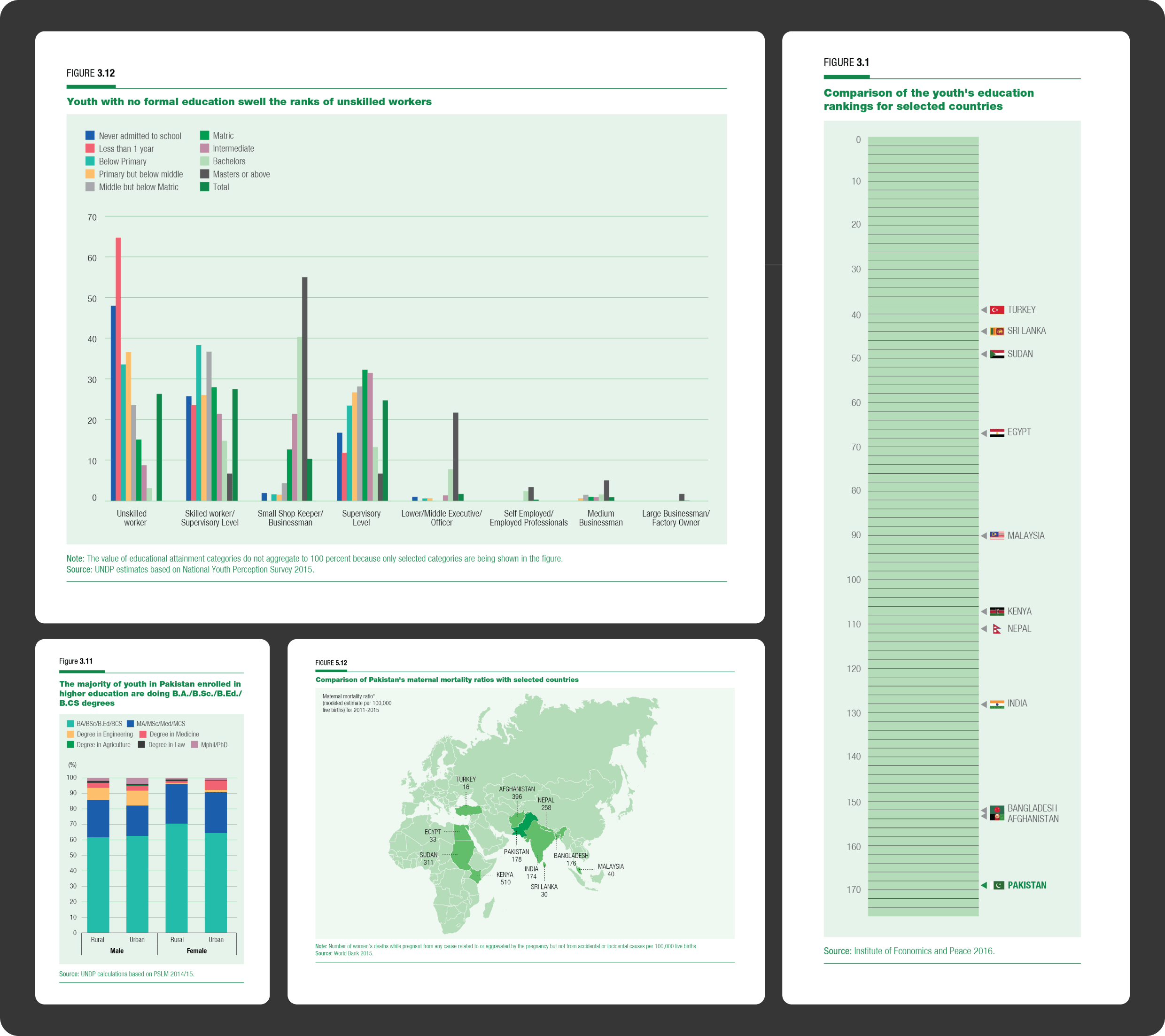Click the India flag icon
Screen dimensions: 1165x1036
tap(997, 704)
